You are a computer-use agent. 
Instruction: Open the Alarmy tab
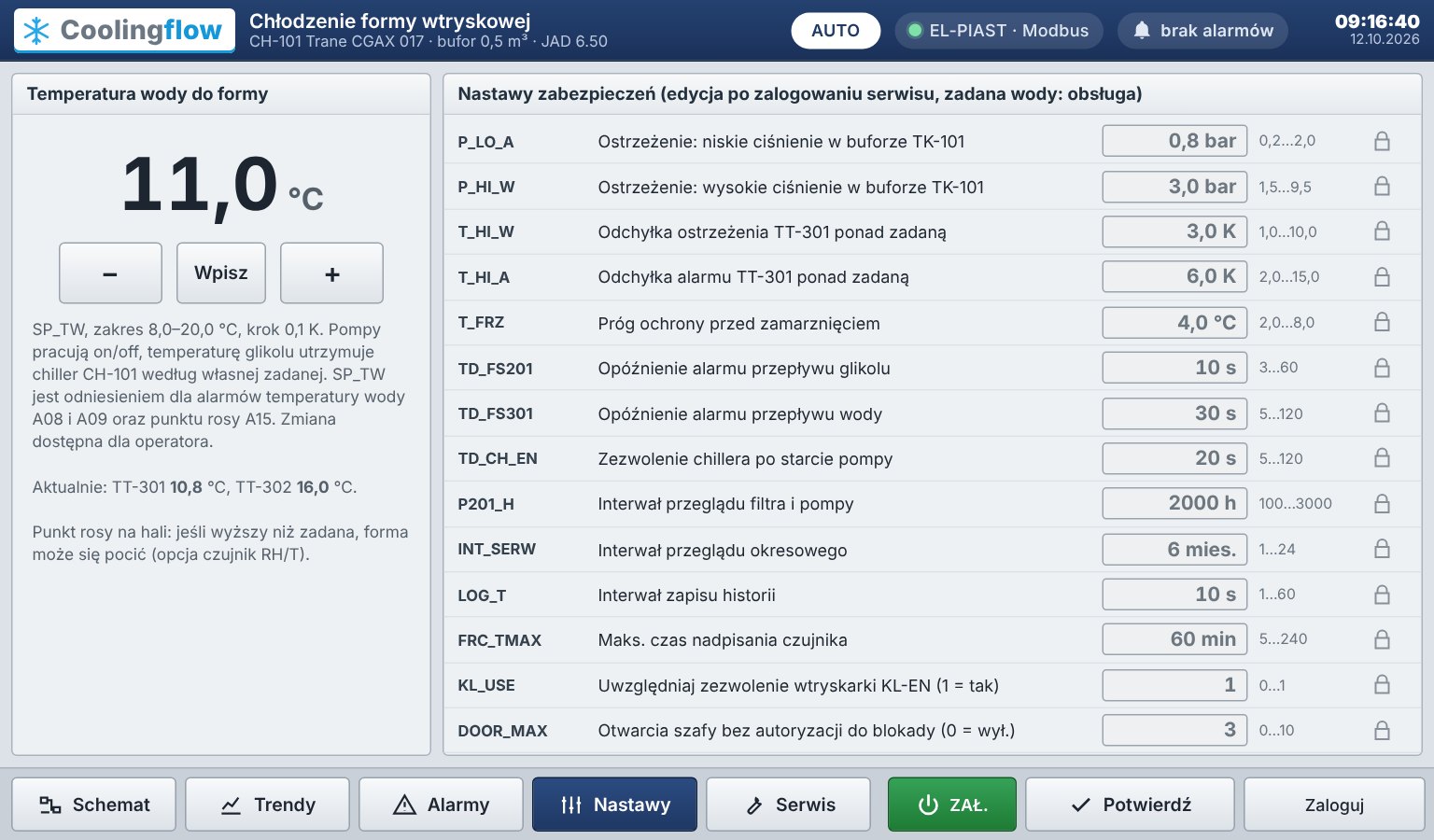(441, 805)
